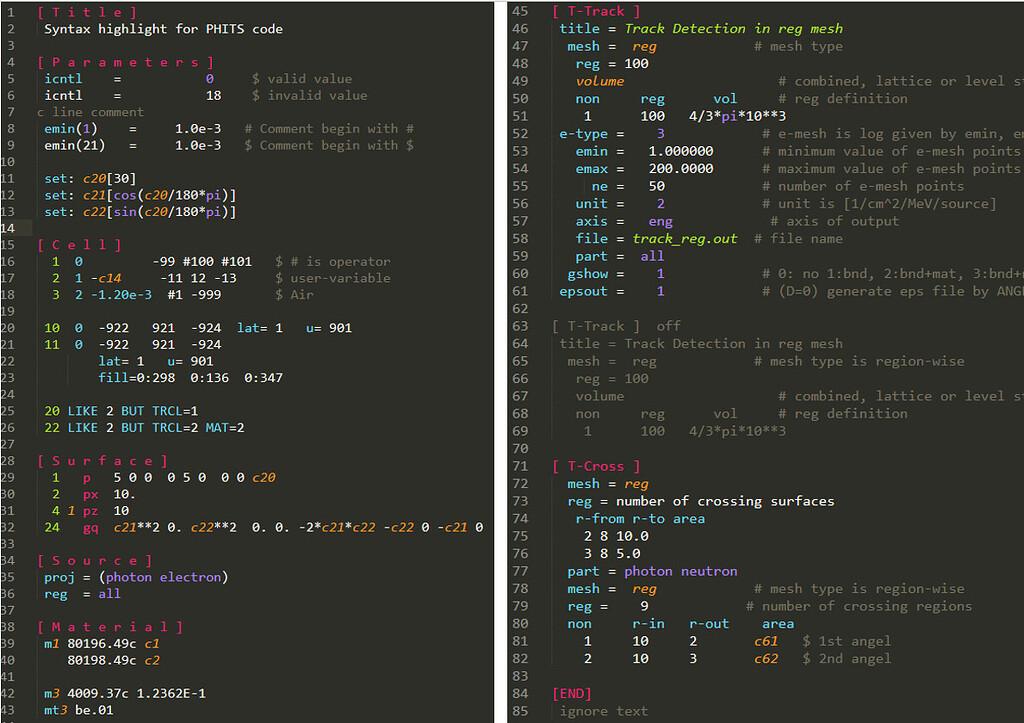Place cursor on 'c line comment' text
Viewport: 1024px width, 723px height.
[90, 112]
